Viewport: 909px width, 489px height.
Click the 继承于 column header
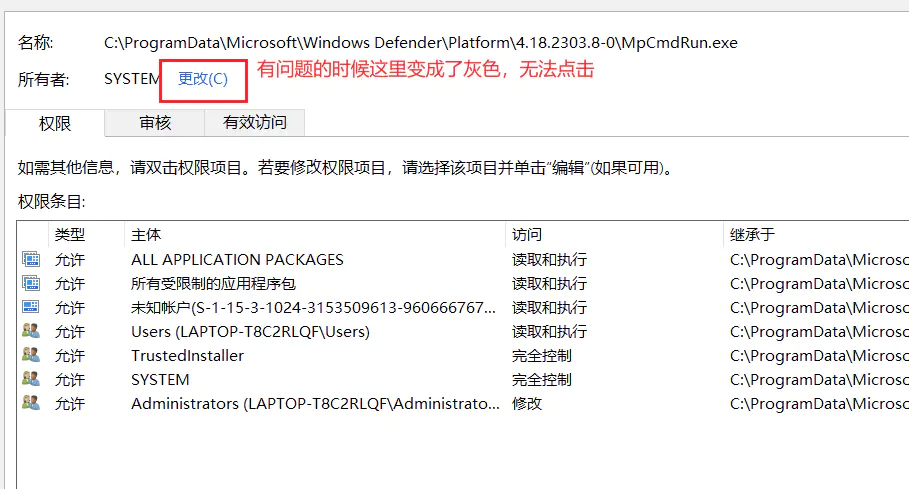click(816, 234)
